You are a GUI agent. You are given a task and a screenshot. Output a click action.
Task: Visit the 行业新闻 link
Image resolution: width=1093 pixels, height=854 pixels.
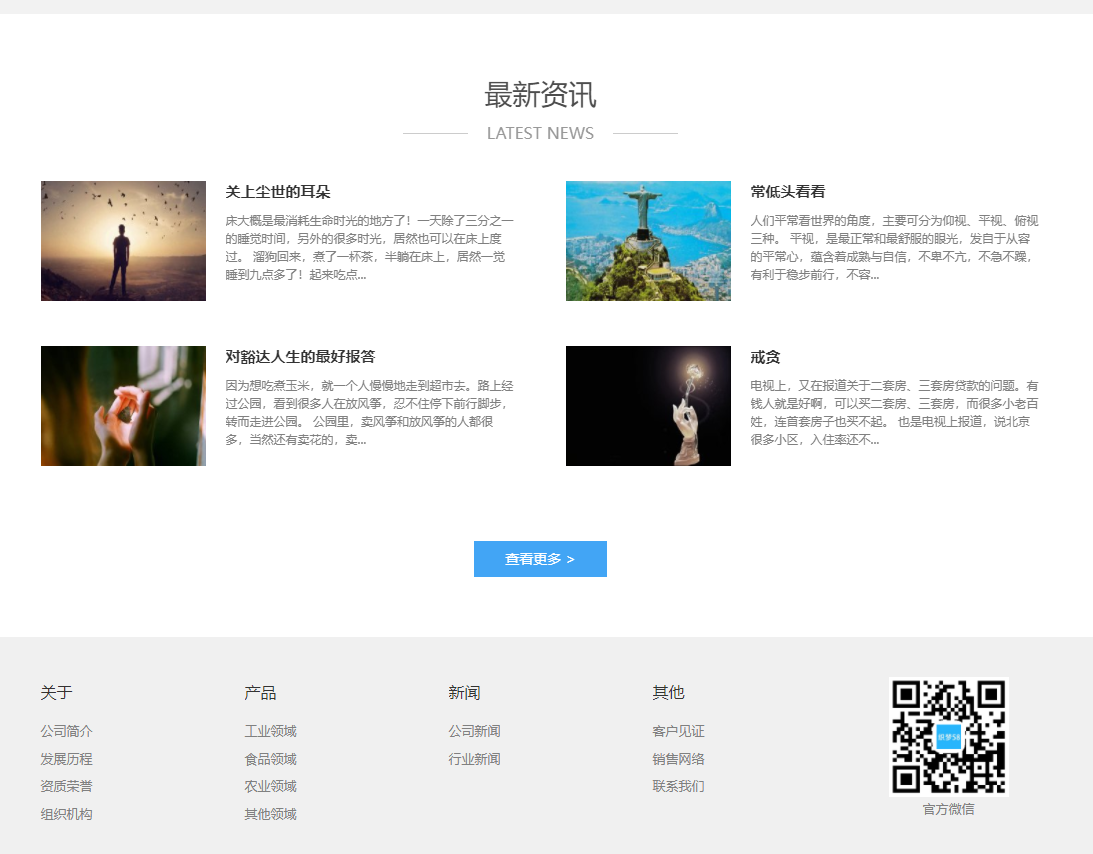474,759
